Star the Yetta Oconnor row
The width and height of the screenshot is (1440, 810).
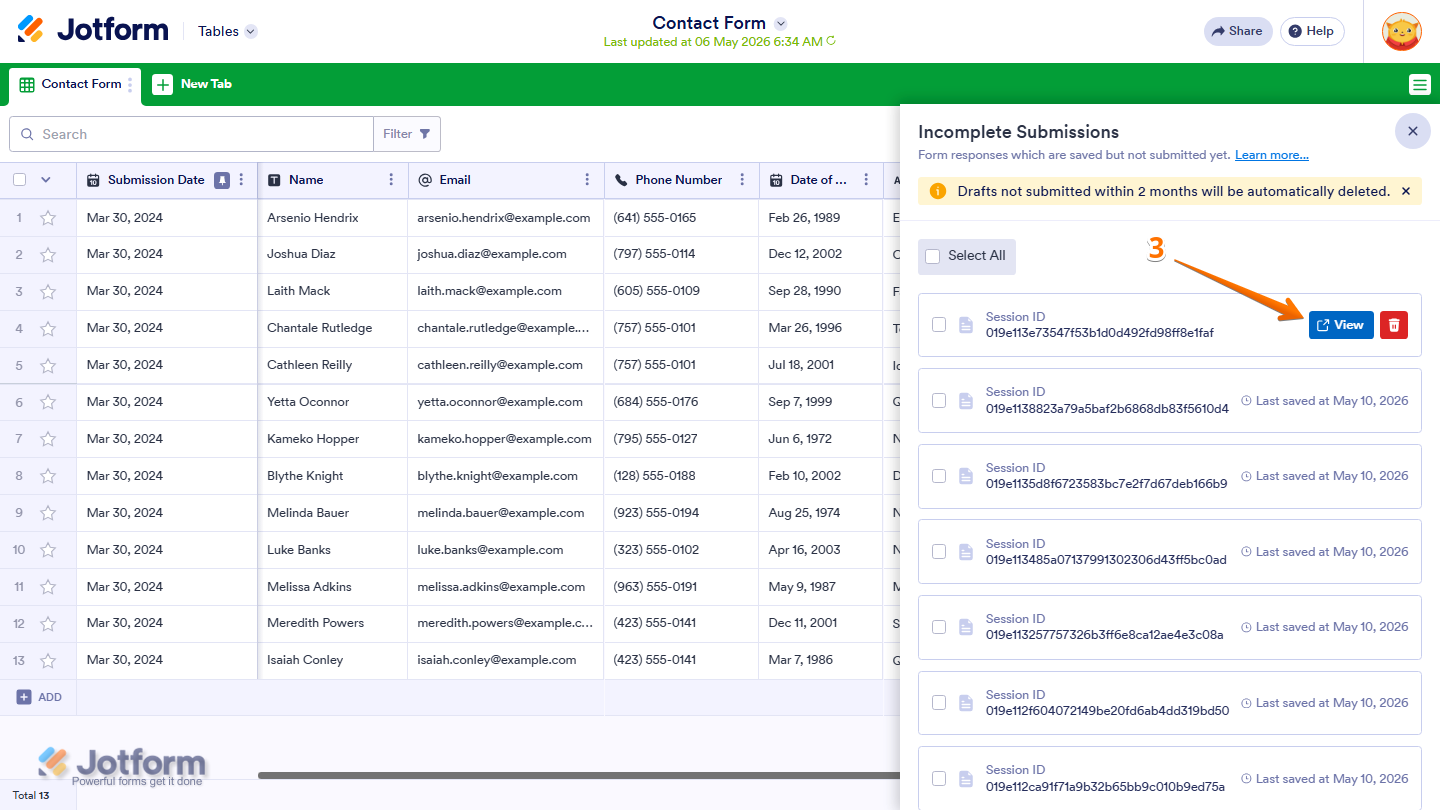[x=47, y=403]
